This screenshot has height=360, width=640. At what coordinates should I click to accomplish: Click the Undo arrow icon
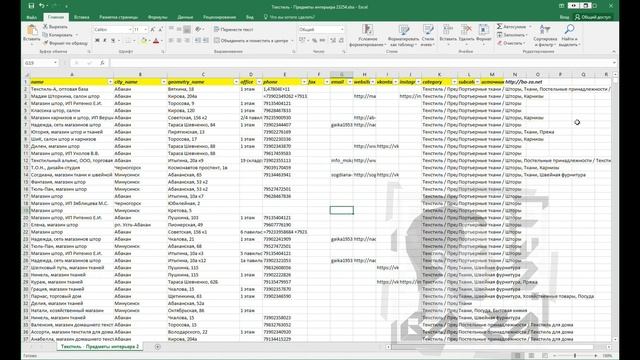click(x=42, y=6)
